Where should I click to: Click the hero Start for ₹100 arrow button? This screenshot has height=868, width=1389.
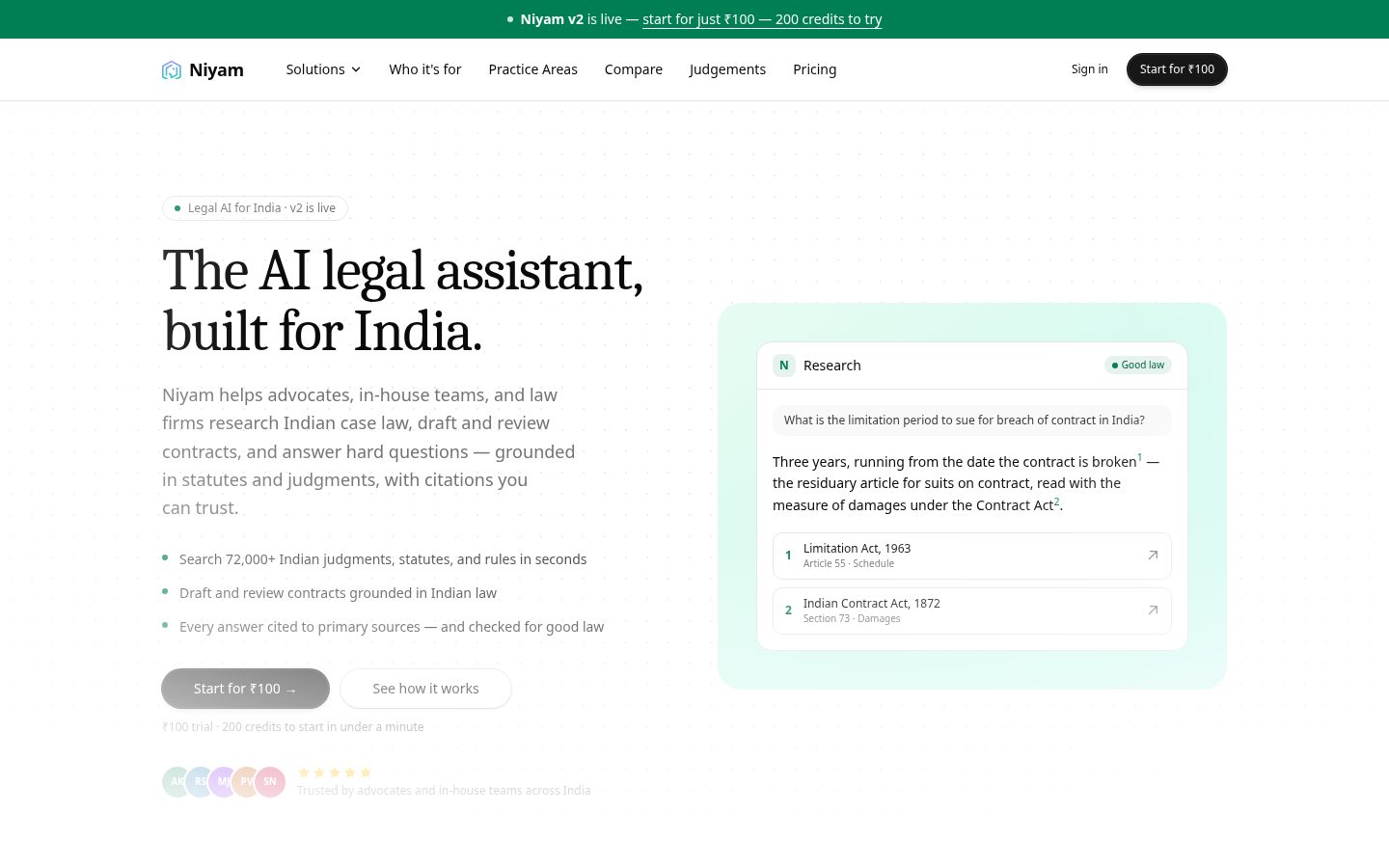[x=245, y=689]
